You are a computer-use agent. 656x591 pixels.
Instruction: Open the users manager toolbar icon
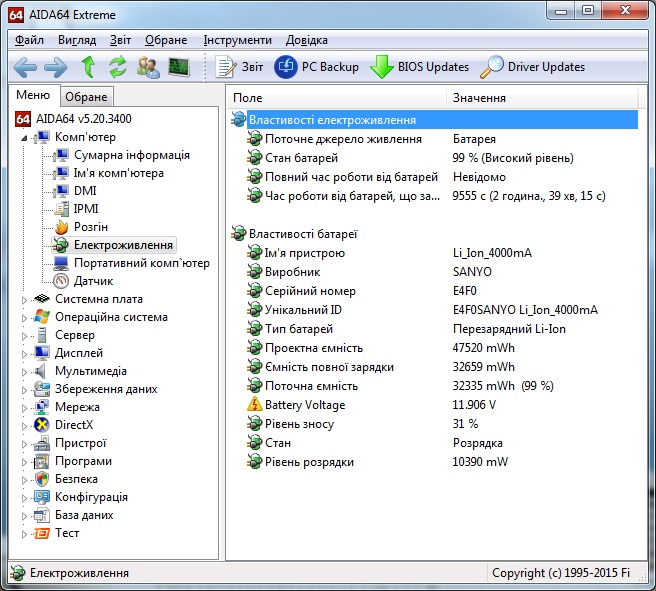coord(148,67)
